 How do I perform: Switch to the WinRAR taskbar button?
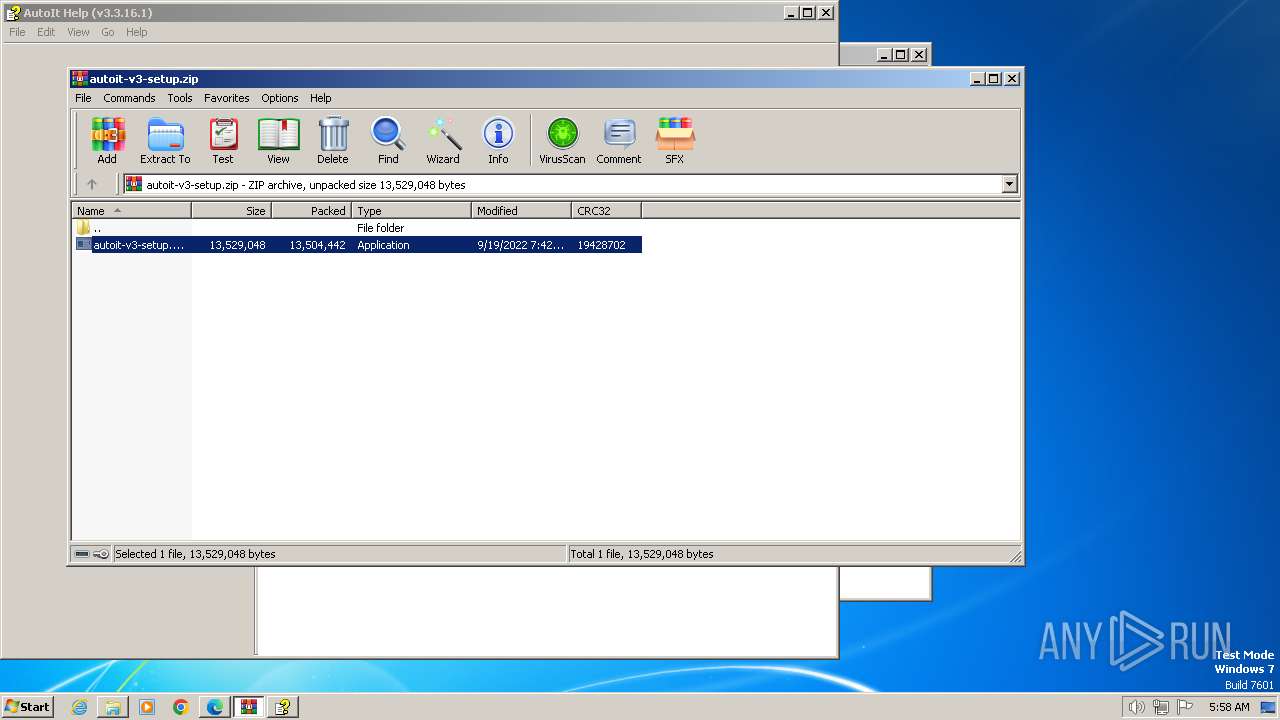coord(249,707)
